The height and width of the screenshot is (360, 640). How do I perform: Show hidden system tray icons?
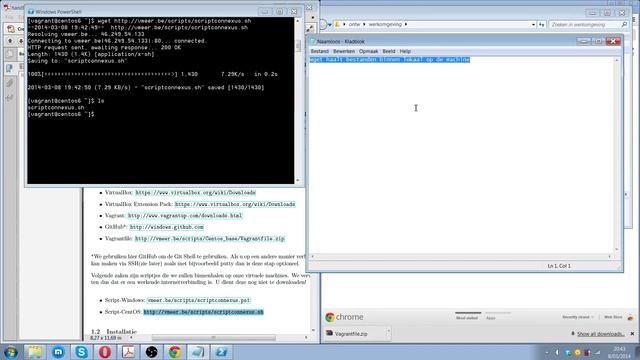[x=547, y=352]
